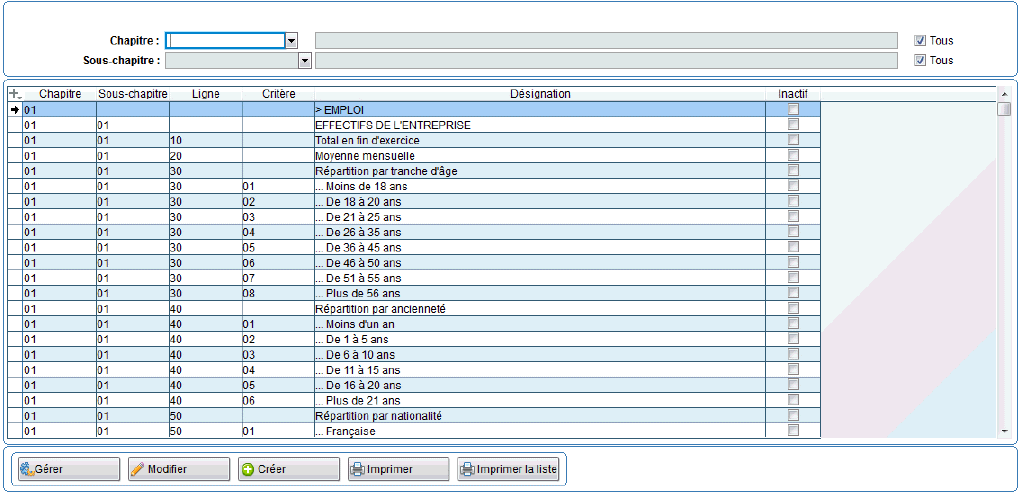Tick Inactif checkbox for > EMPLOI row

click(793, 109)
